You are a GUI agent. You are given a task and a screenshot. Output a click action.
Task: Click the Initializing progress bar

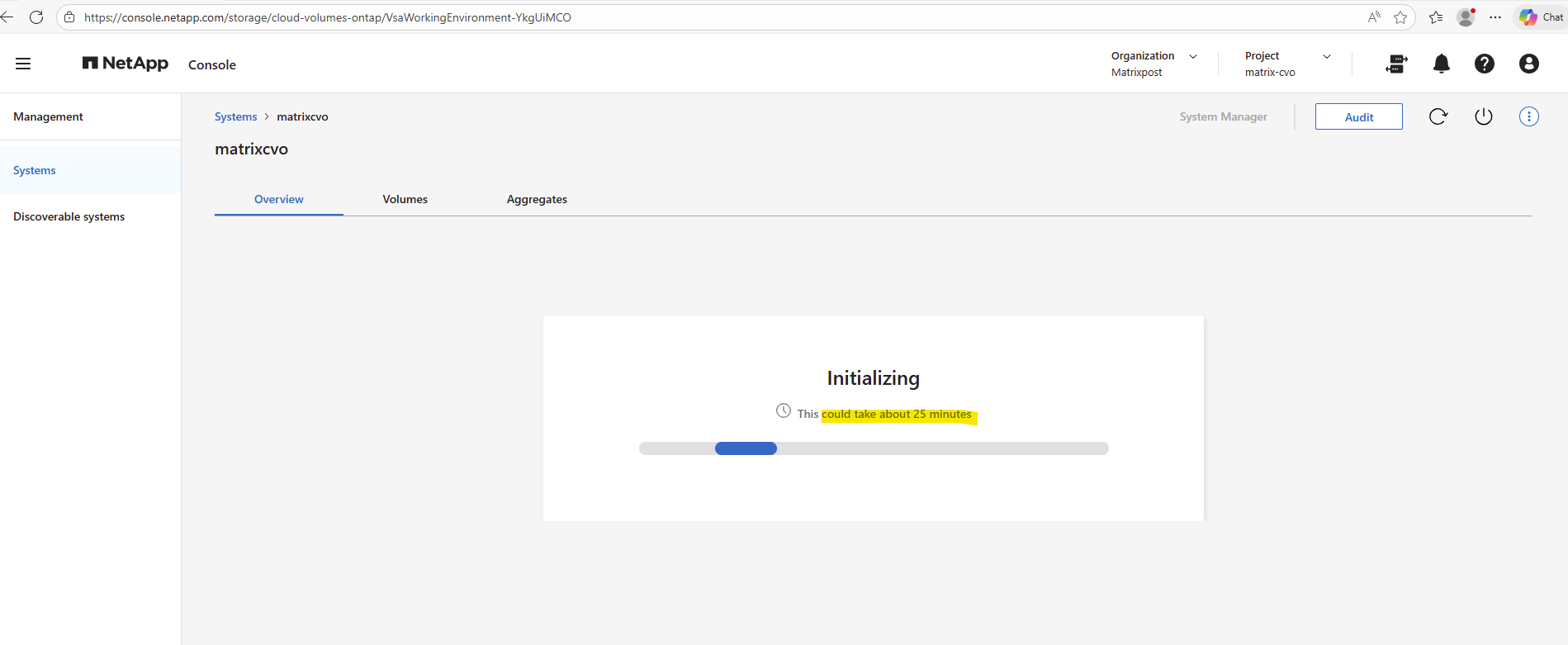click(x=874, y=448)
